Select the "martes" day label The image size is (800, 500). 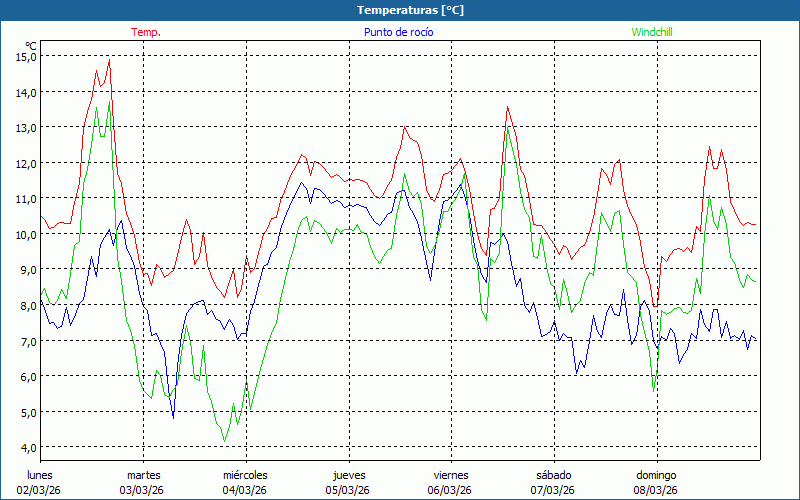143,475
